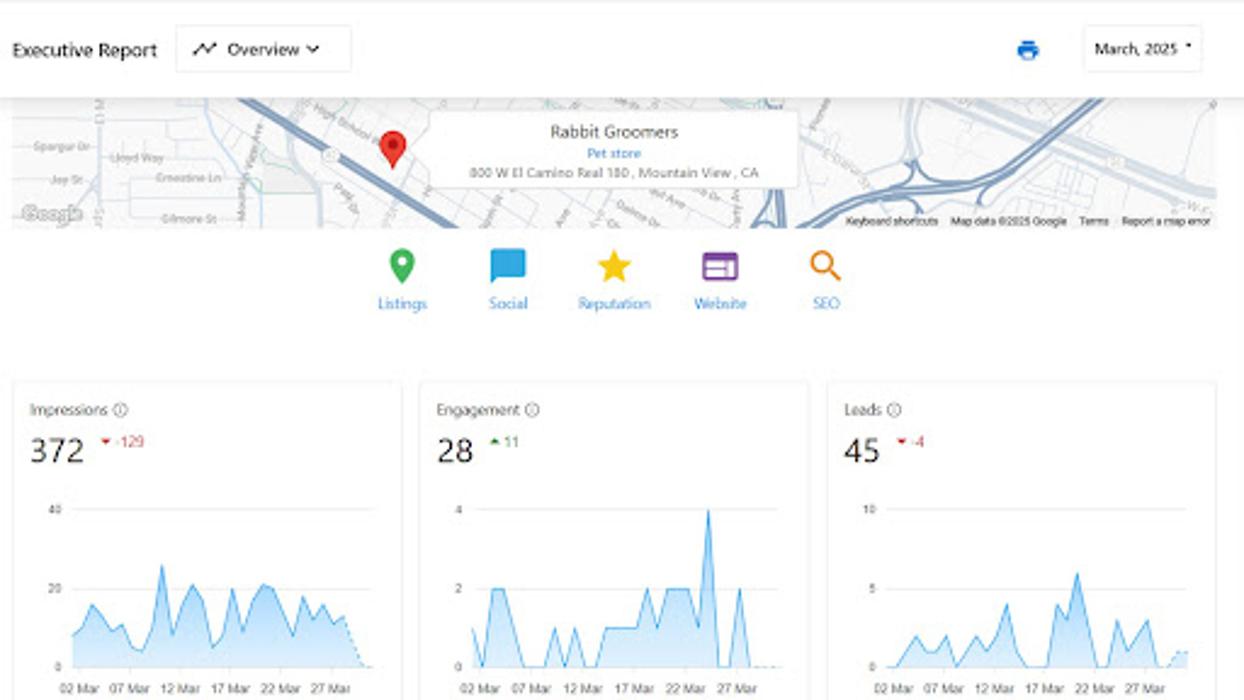This screenshot has width=1244, height=700.
Task: Click the red map location pin
Action: [393, 148]
